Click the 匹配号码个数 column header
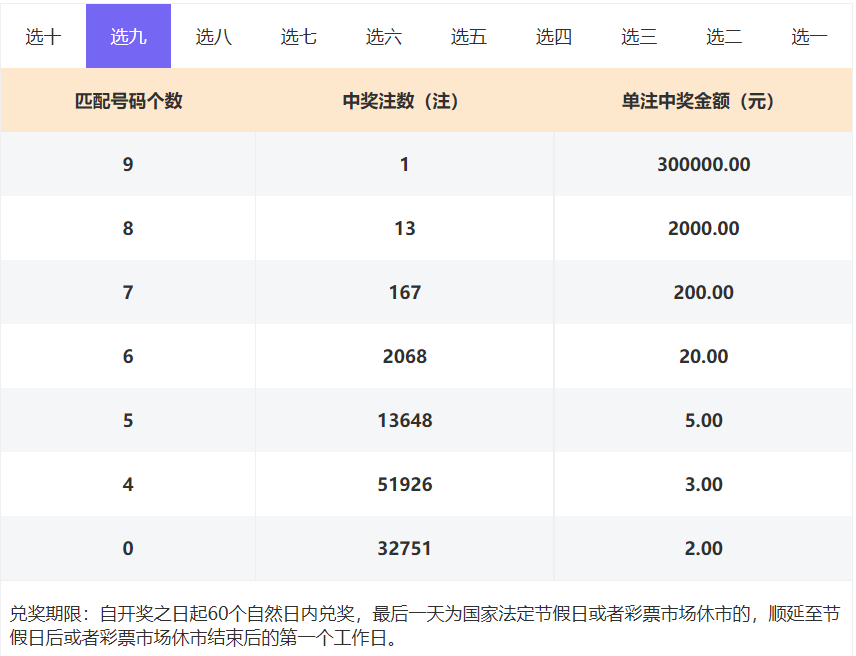Image resolution: width=856 pixels, height=656 pixels. click(x=128, y=101)
